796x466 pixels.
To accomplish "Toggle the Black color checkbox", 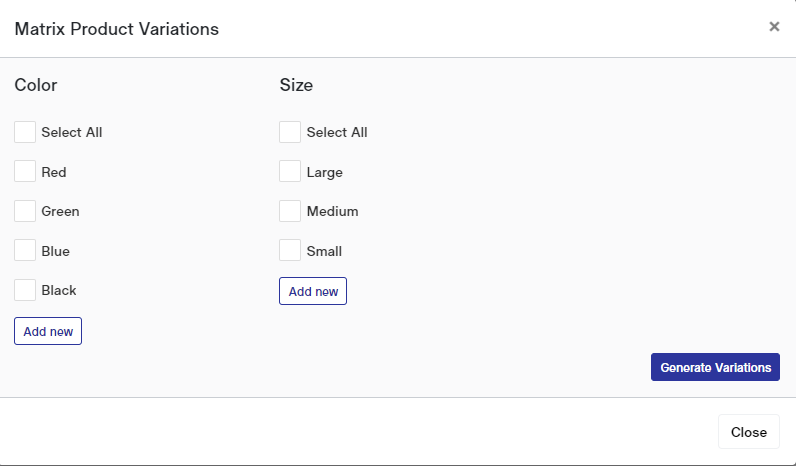I will tap(25, 290).
